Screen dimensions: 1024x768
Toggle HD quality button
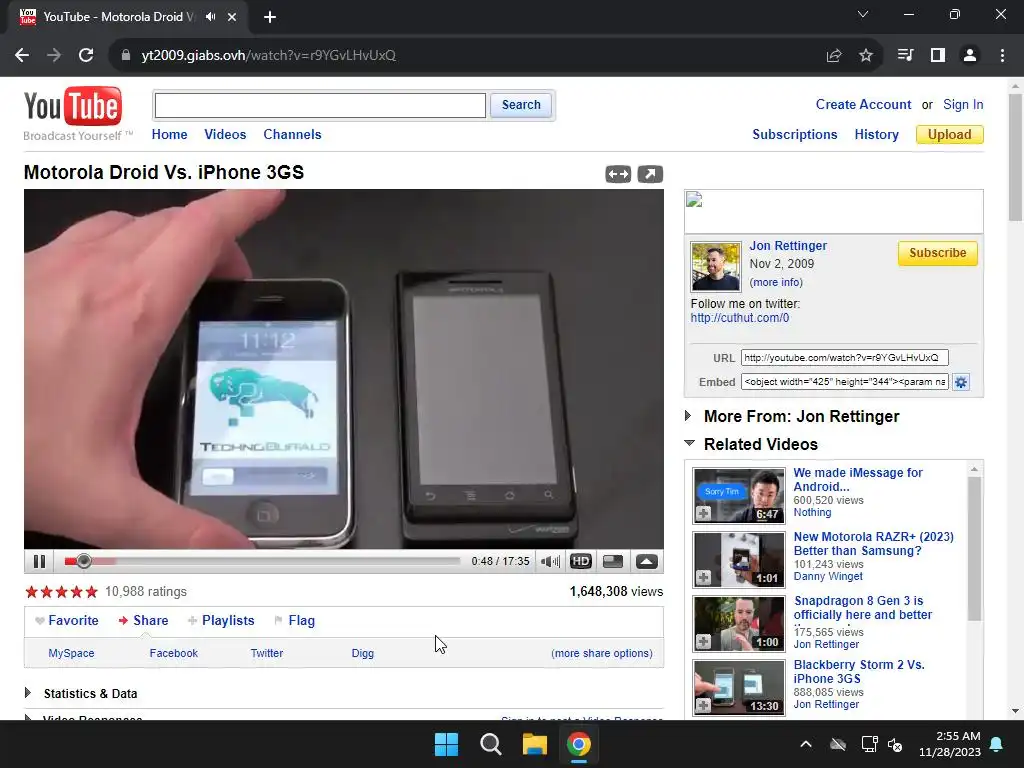tap(581, 562)
